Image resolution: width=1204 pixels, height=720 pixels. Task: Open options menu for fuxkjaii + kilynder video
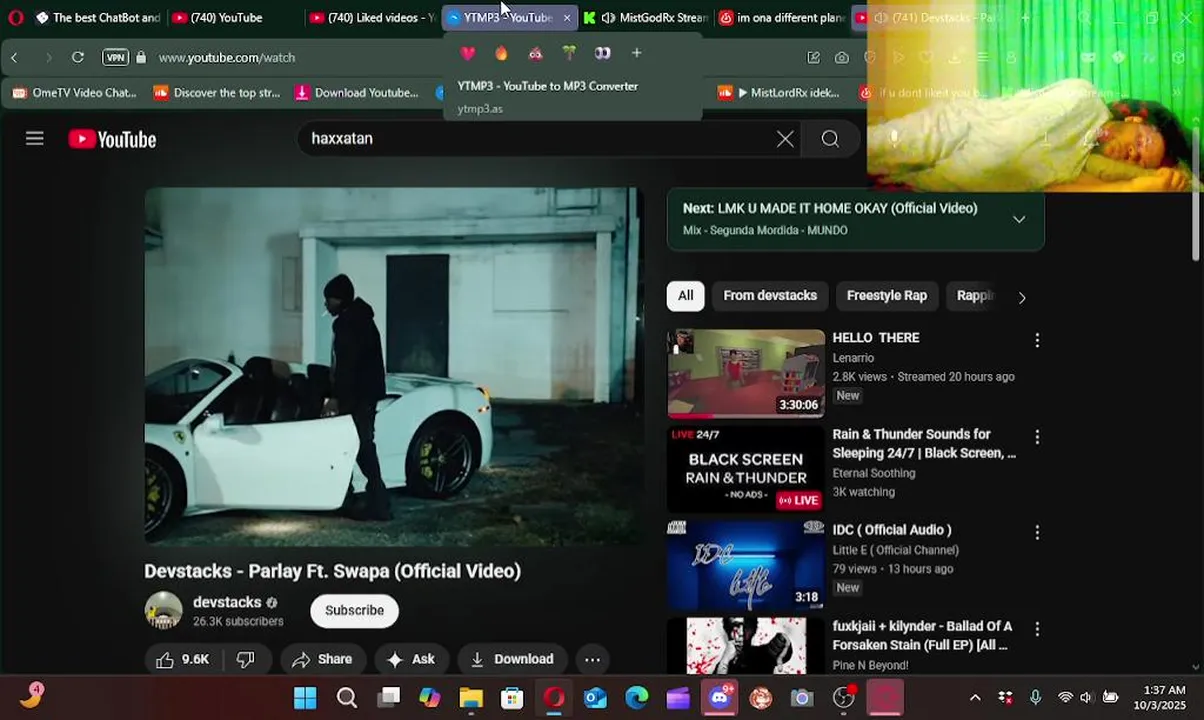1037,629
